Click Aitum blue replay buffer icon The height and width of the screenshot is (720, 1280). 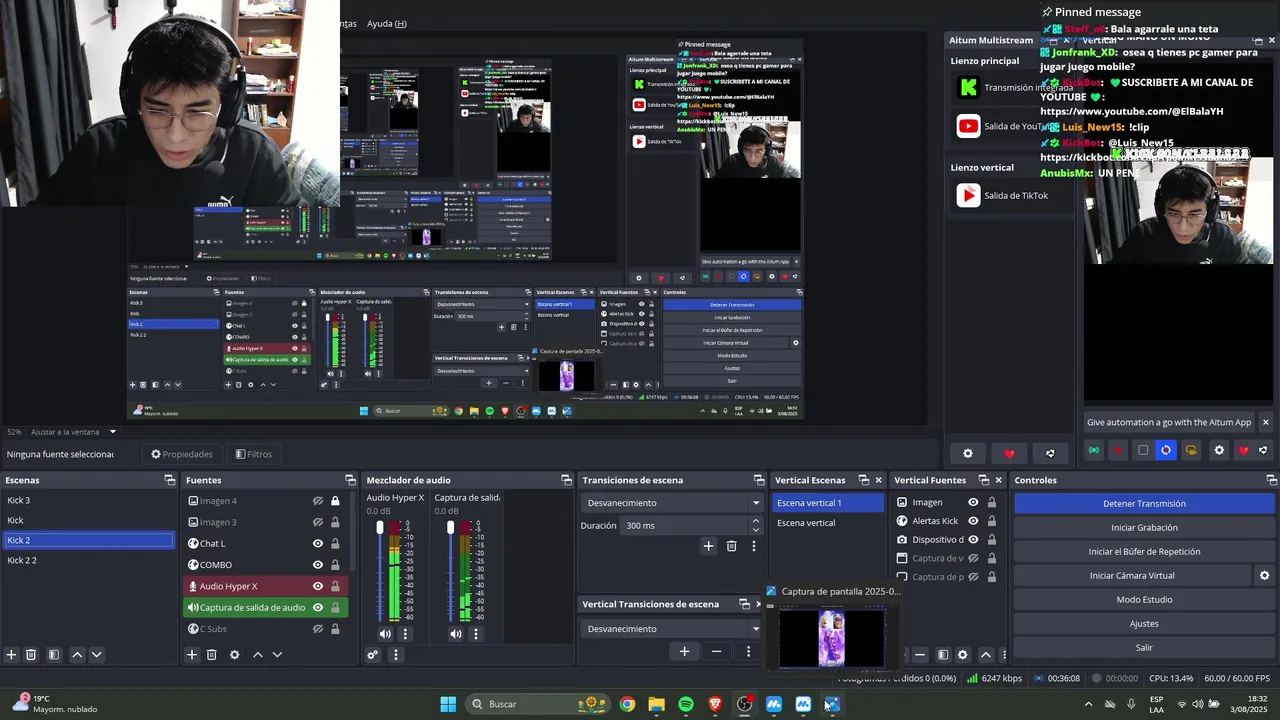click(x=1166, y=451)
